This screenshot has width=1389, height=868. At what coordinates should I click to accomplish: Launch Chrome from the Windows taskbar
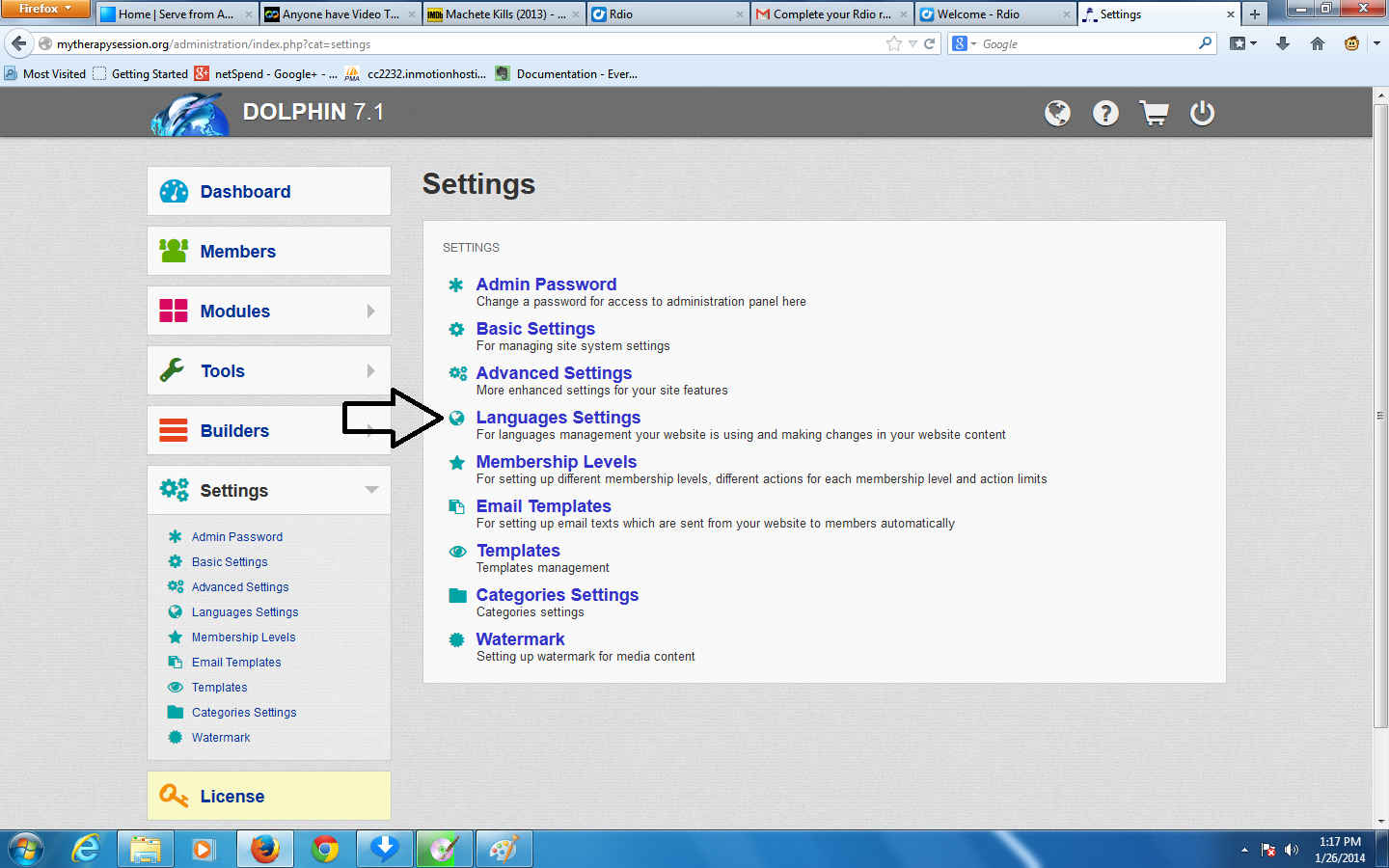click(x=325, y=849)
